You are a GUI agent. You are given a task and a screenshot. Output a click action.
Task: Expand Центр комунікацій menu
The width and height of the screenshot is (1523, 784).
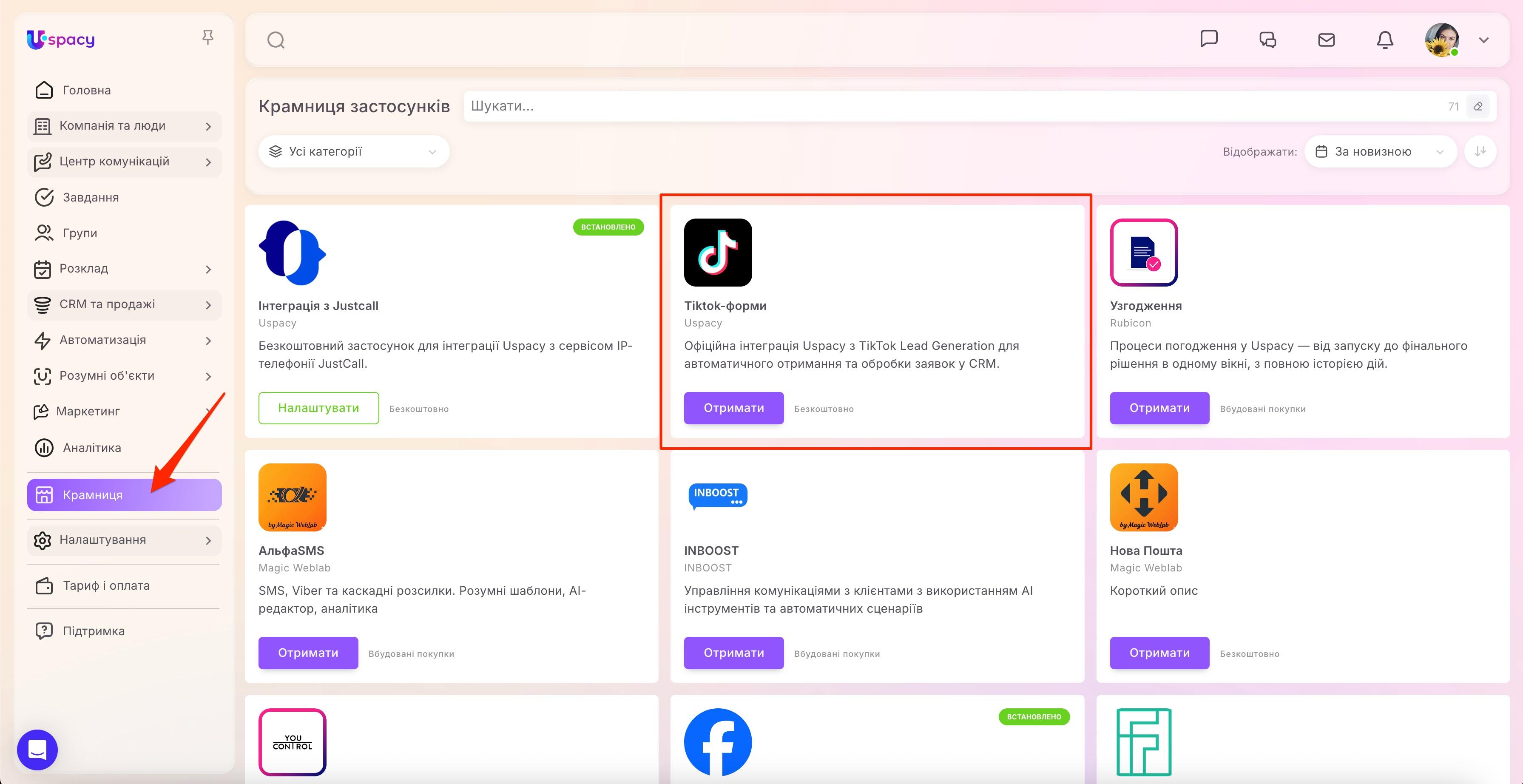[x=124, y=162]
